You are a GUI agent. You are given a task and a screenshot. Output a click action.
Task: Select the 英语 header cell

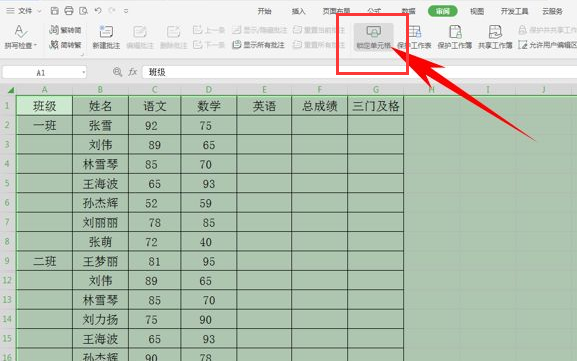(264, 106)
